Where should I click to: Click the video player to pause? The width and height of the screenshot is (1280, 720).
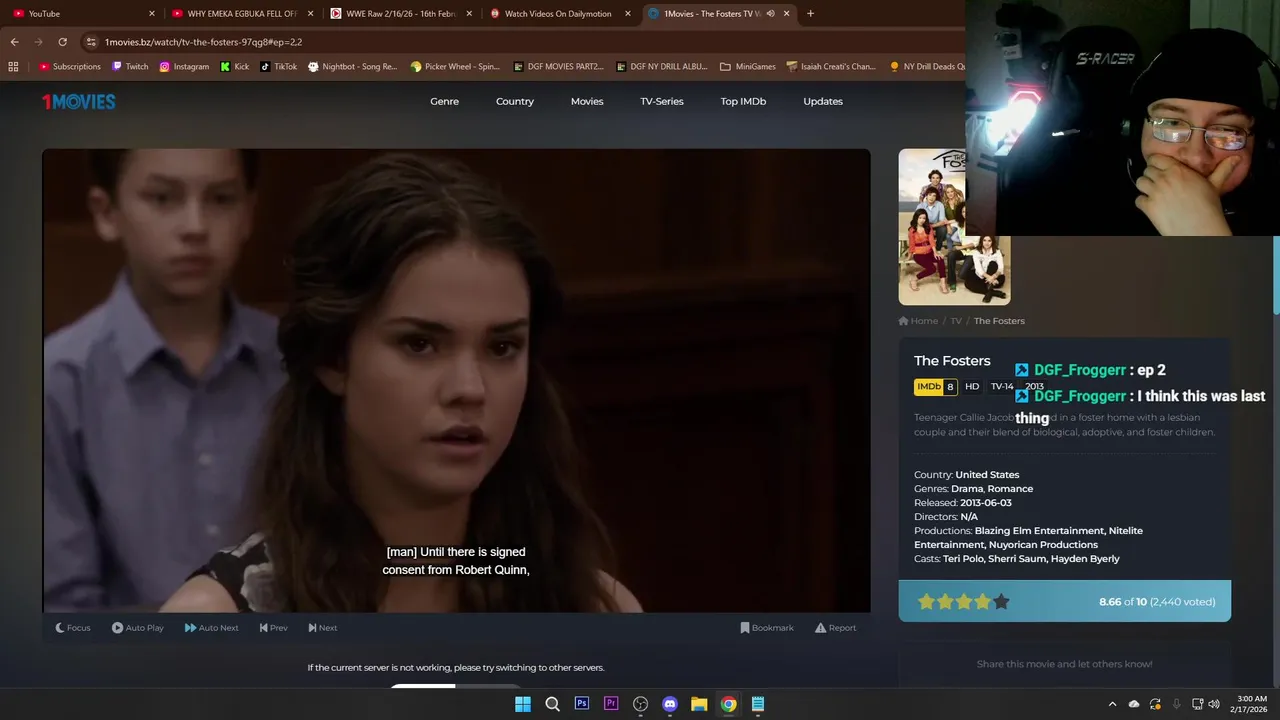[456, 380]
